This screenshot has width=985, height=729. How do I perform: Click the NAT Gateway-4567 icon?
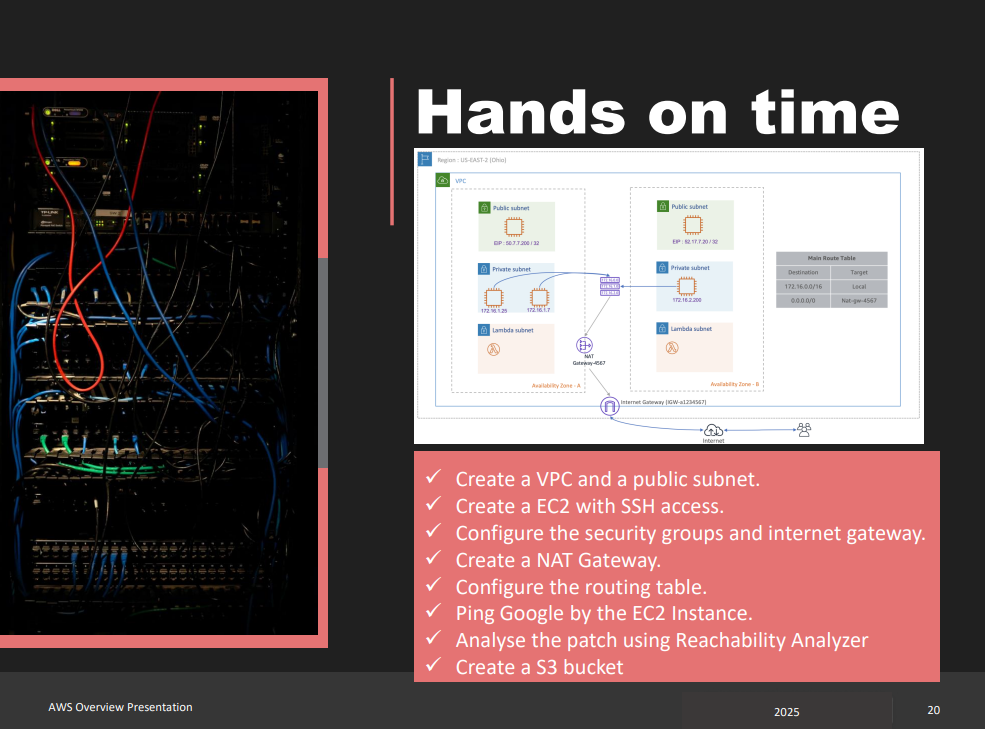tap(584, 345)
